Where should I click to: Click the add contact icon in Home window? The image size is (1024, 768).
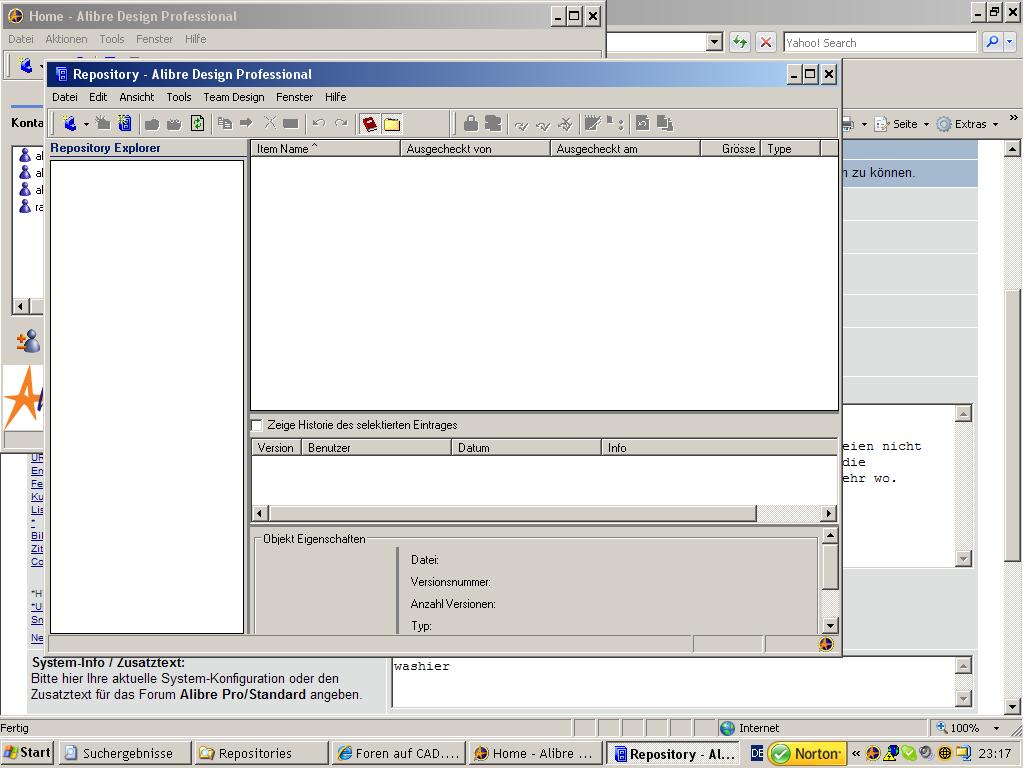pyautogui.click(x=28, y=340)
